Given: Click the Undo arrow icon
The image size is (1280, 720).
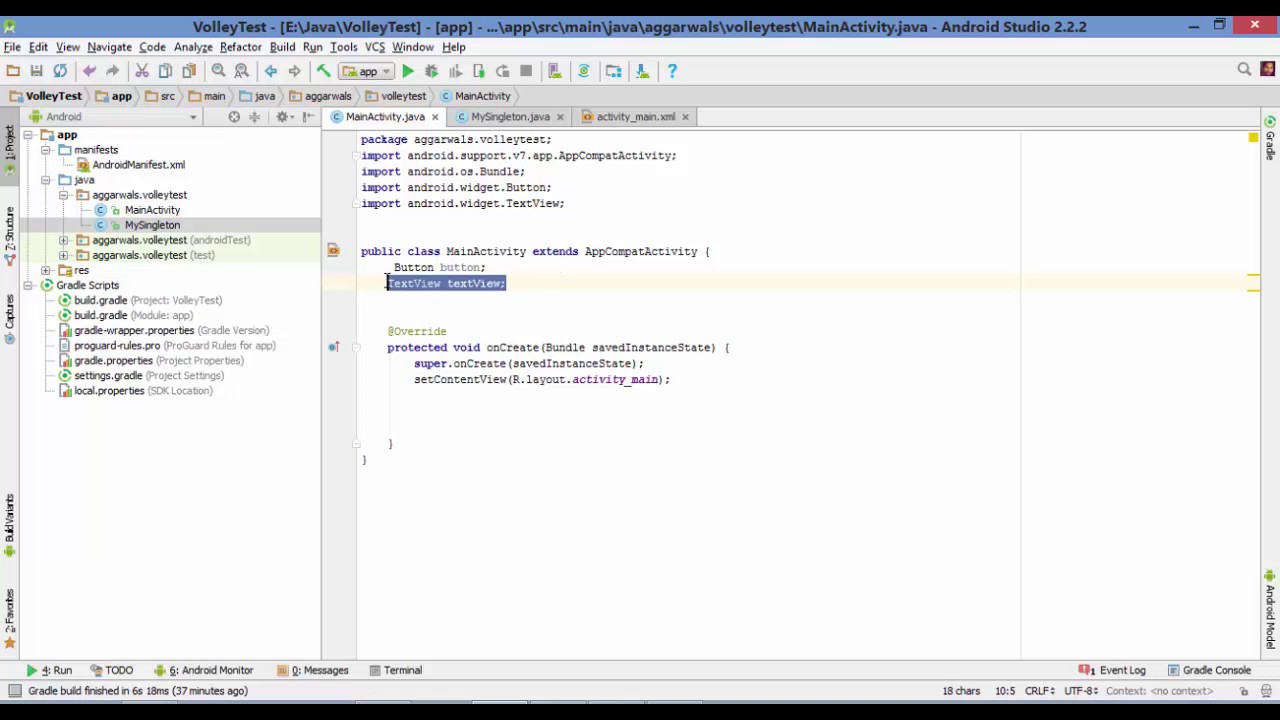Looking at the screenshot, I should click(x=89, y=71).
